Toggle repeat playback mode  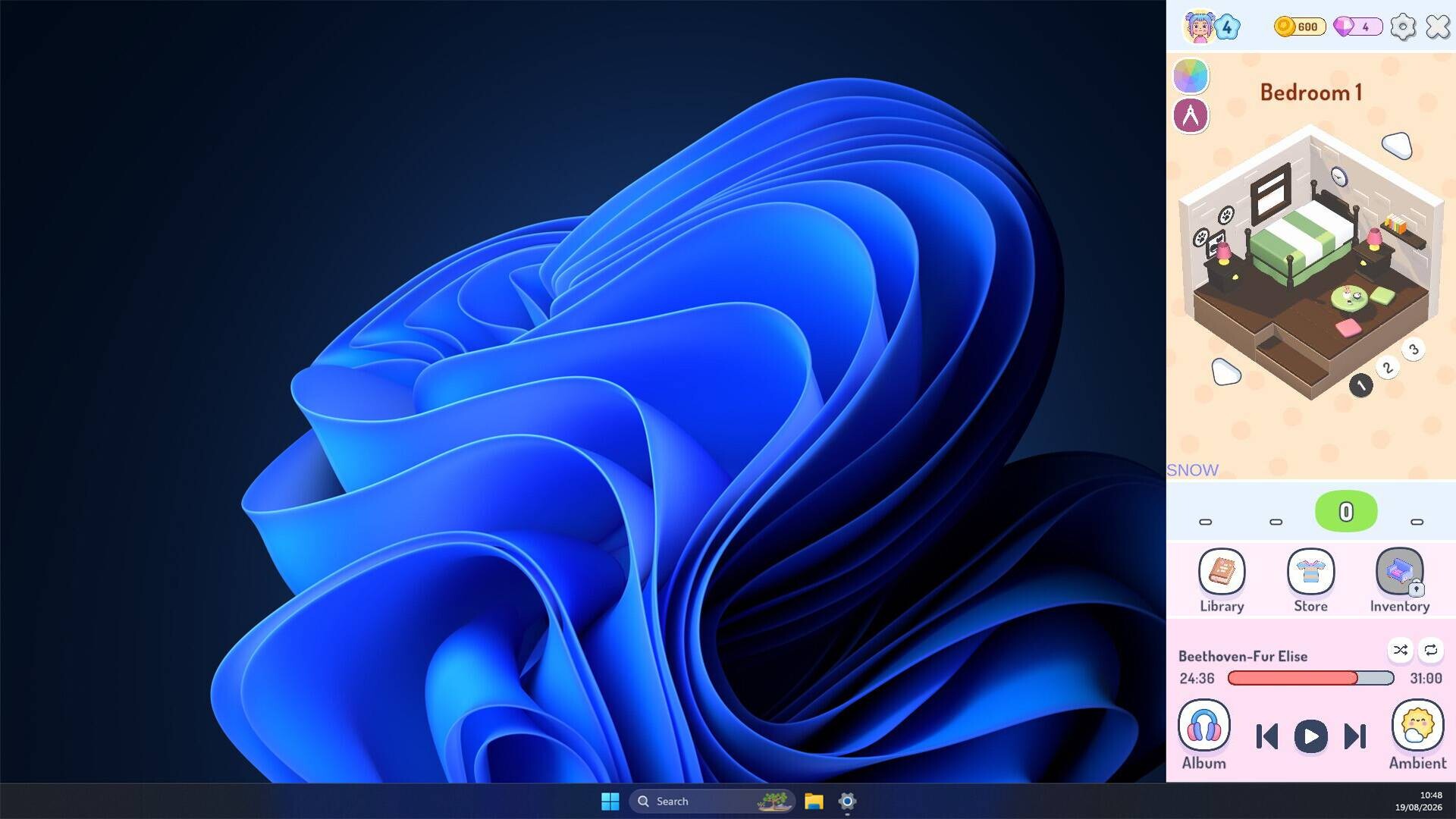tap(1430, 650)
